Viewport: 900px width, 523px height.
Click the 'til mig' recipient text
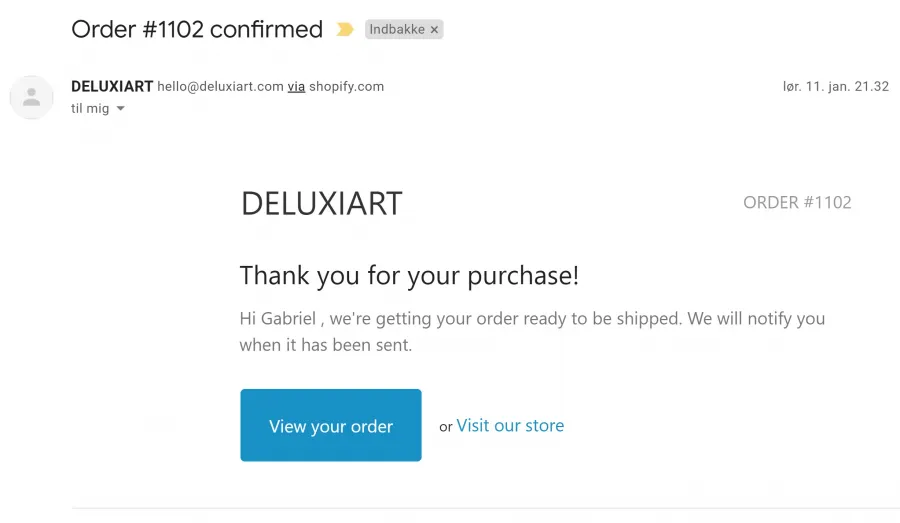coord(90,108)
